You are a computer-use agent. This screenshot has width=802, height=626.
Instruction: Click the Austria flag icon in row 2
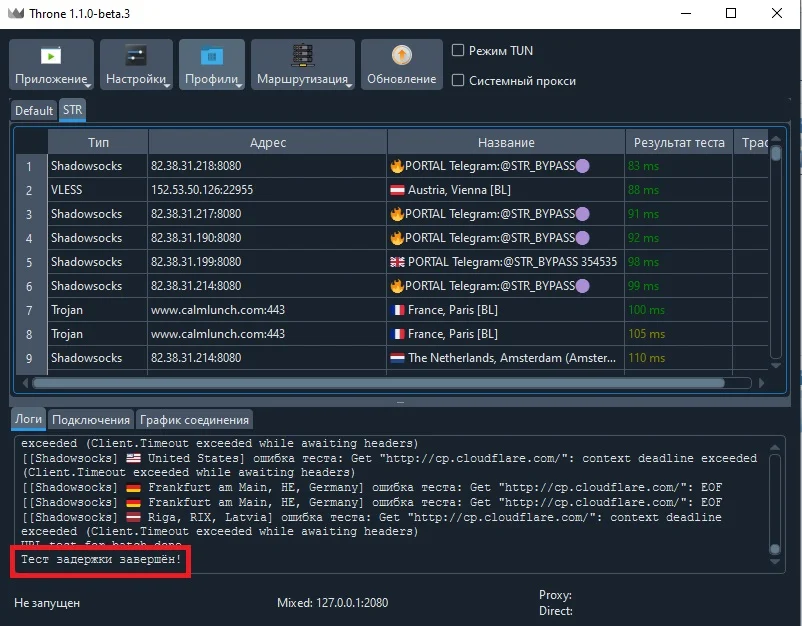coord(397,190)
